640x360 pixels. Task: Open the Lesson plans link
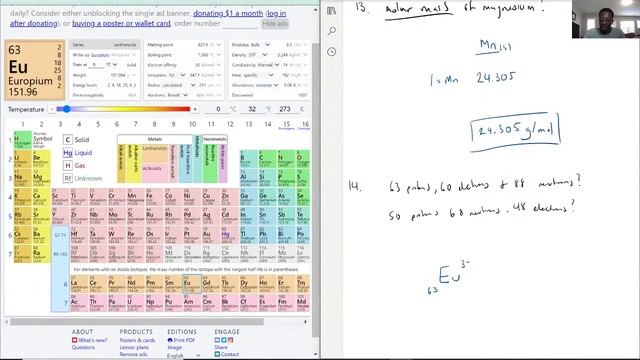point(134,347)
